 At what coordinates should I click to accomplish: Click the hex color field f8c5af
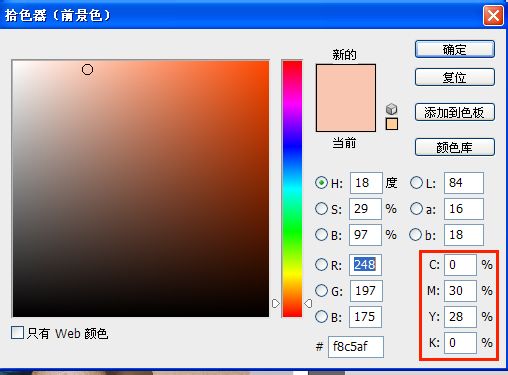356,347
